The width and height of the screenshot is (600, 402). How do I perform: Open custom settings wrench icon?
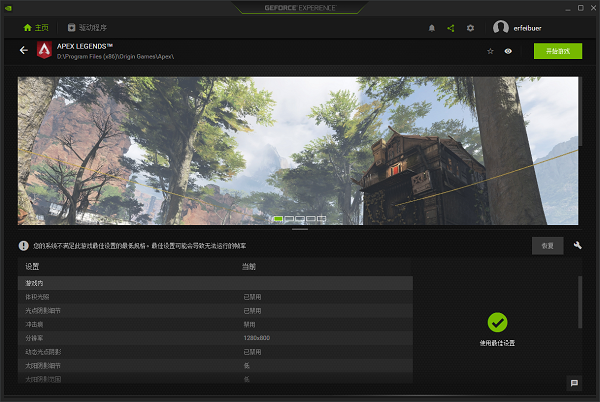coord(578,246)
